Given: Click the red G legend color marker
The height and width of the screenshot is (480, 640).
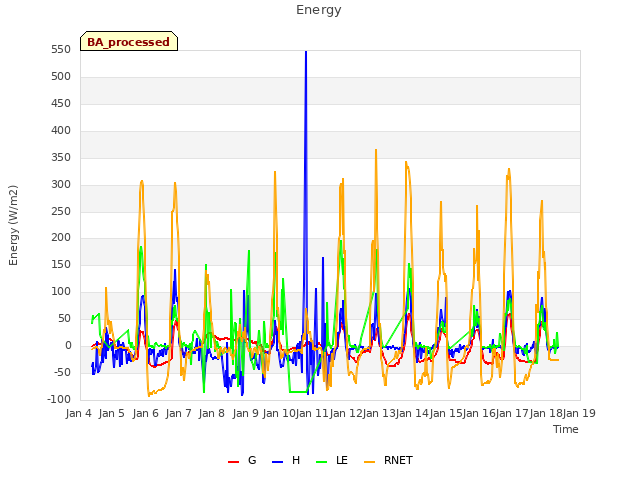Looking at the screenshot, I should (233, 462).
